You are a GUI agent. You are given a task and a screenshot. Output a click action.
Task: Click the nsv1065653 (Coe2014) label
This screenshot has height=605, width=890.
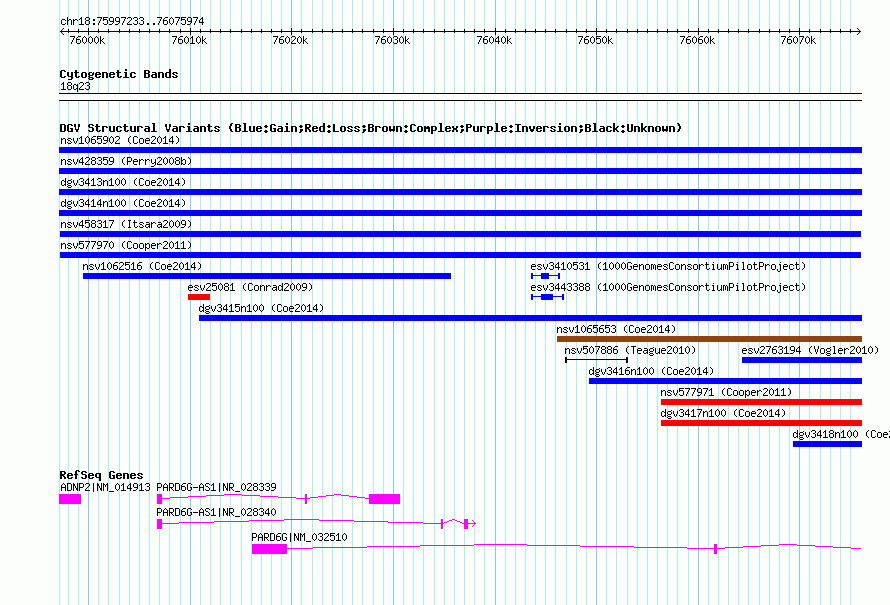tap(616, 329)
